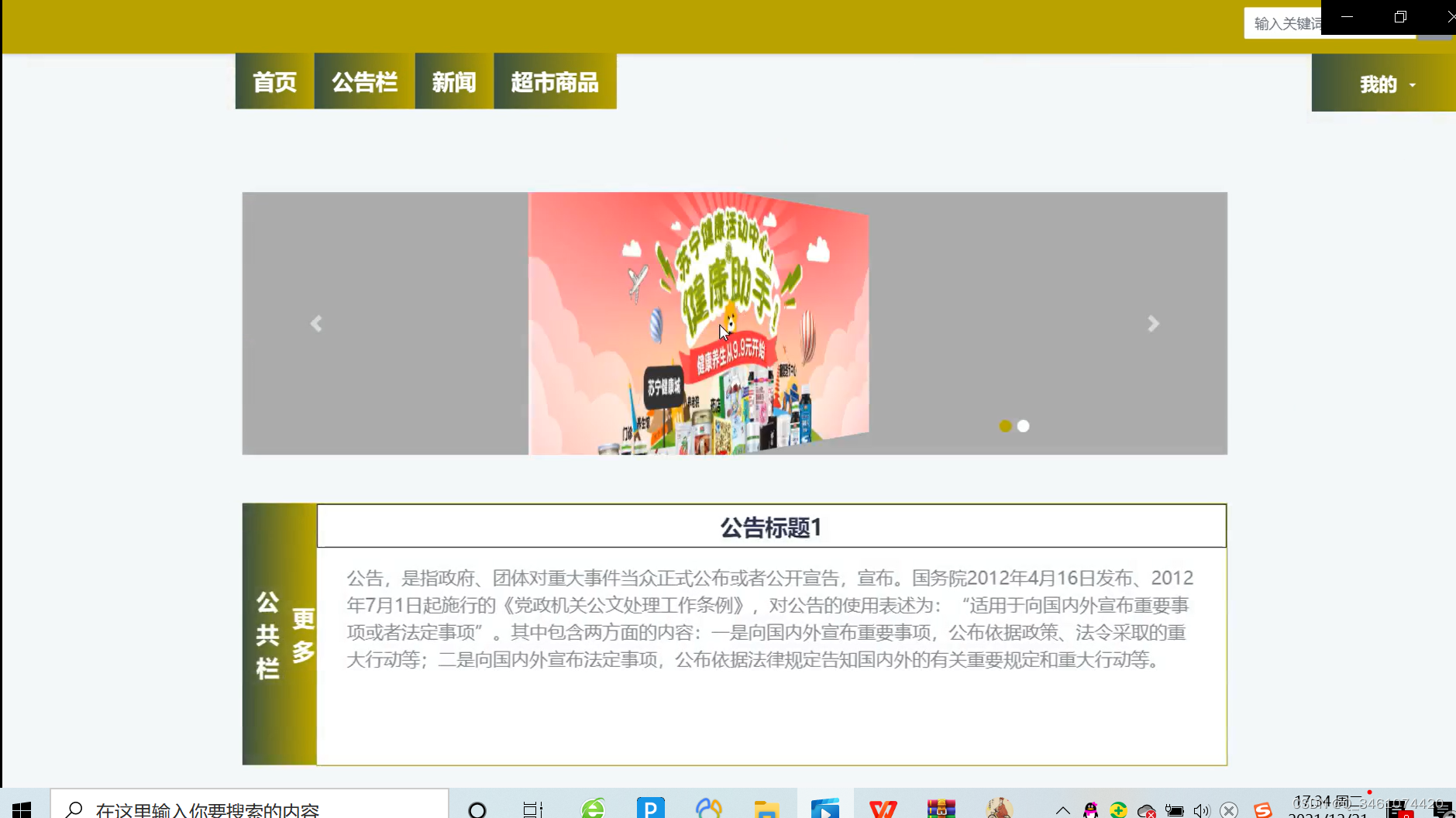This screenshot has width=1456, height=818.
Task: Open green 360 security tray icon
Action: tap(1118, 810)
